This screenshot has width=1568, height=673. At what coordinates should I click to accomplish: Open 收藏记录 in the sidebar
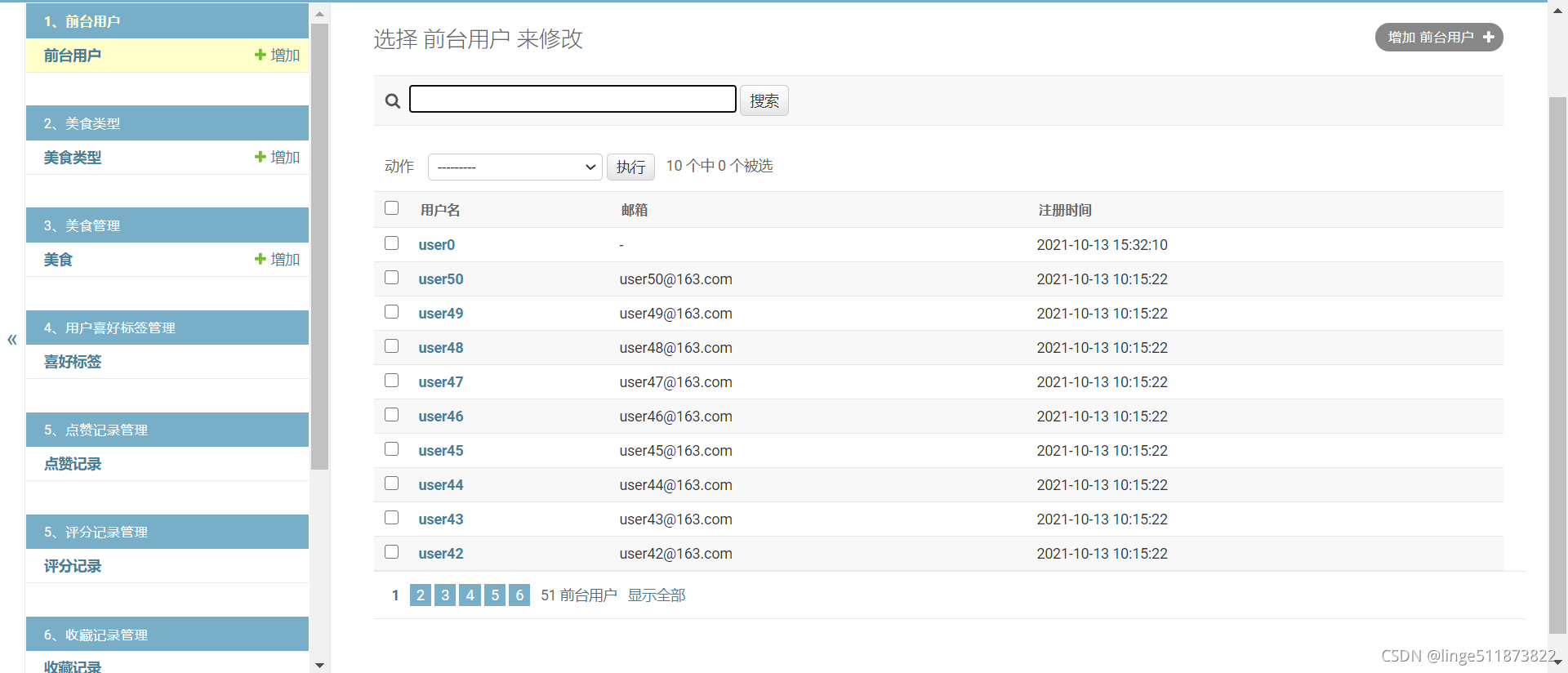coord(73,666)
